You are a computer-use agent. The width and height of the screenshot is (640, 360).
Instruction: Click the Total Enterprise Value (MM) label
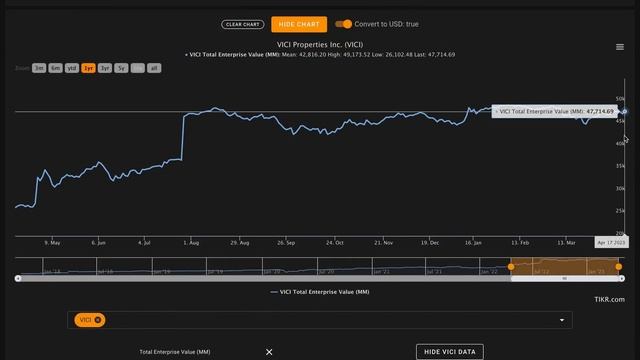(175, 352)
